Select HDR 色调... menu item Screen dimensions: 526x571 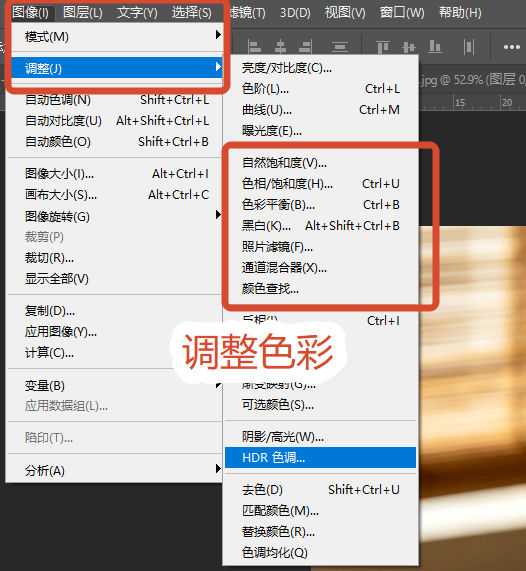pyautogui.click(x=321, y=457)
